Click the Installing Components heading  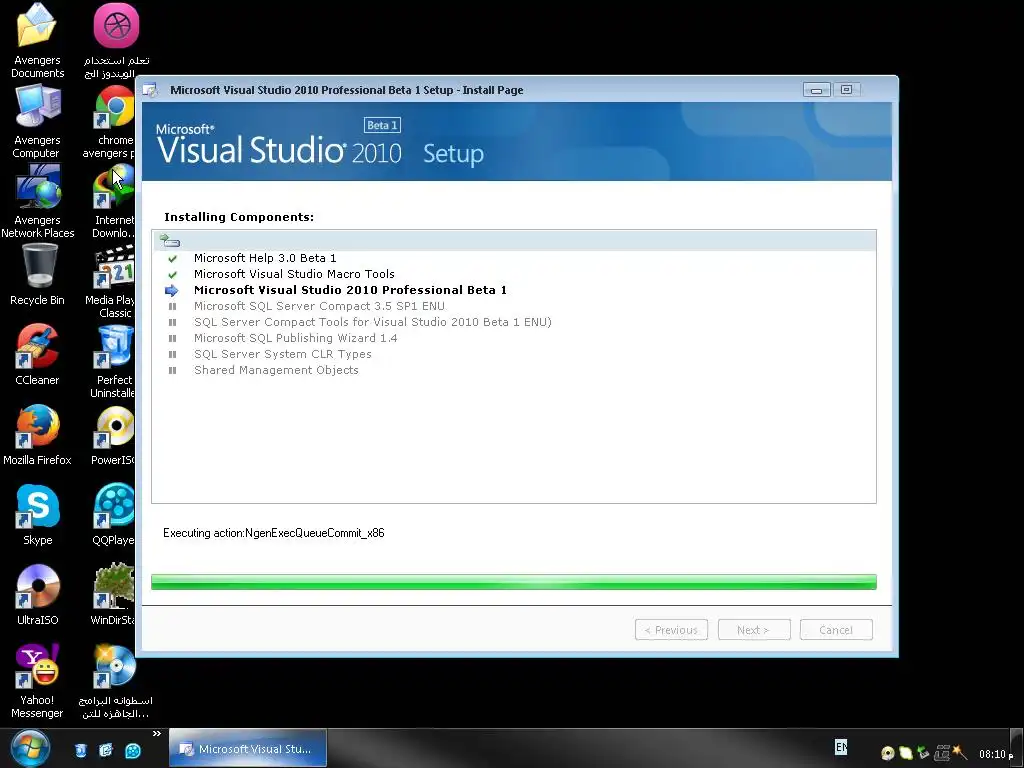[239, 217]
